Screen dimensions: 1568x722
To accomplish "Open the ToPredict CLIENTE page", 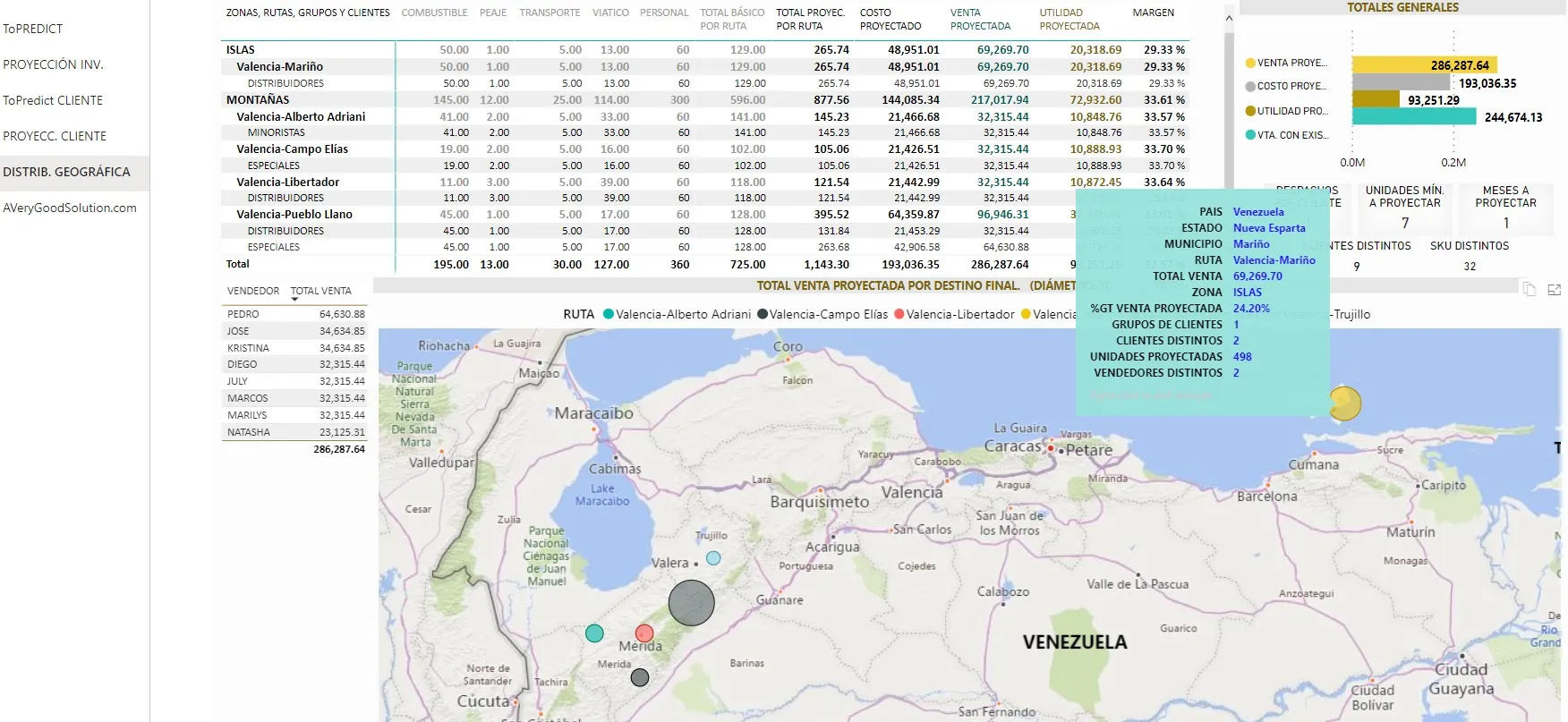I will click(x=53, y=100).
